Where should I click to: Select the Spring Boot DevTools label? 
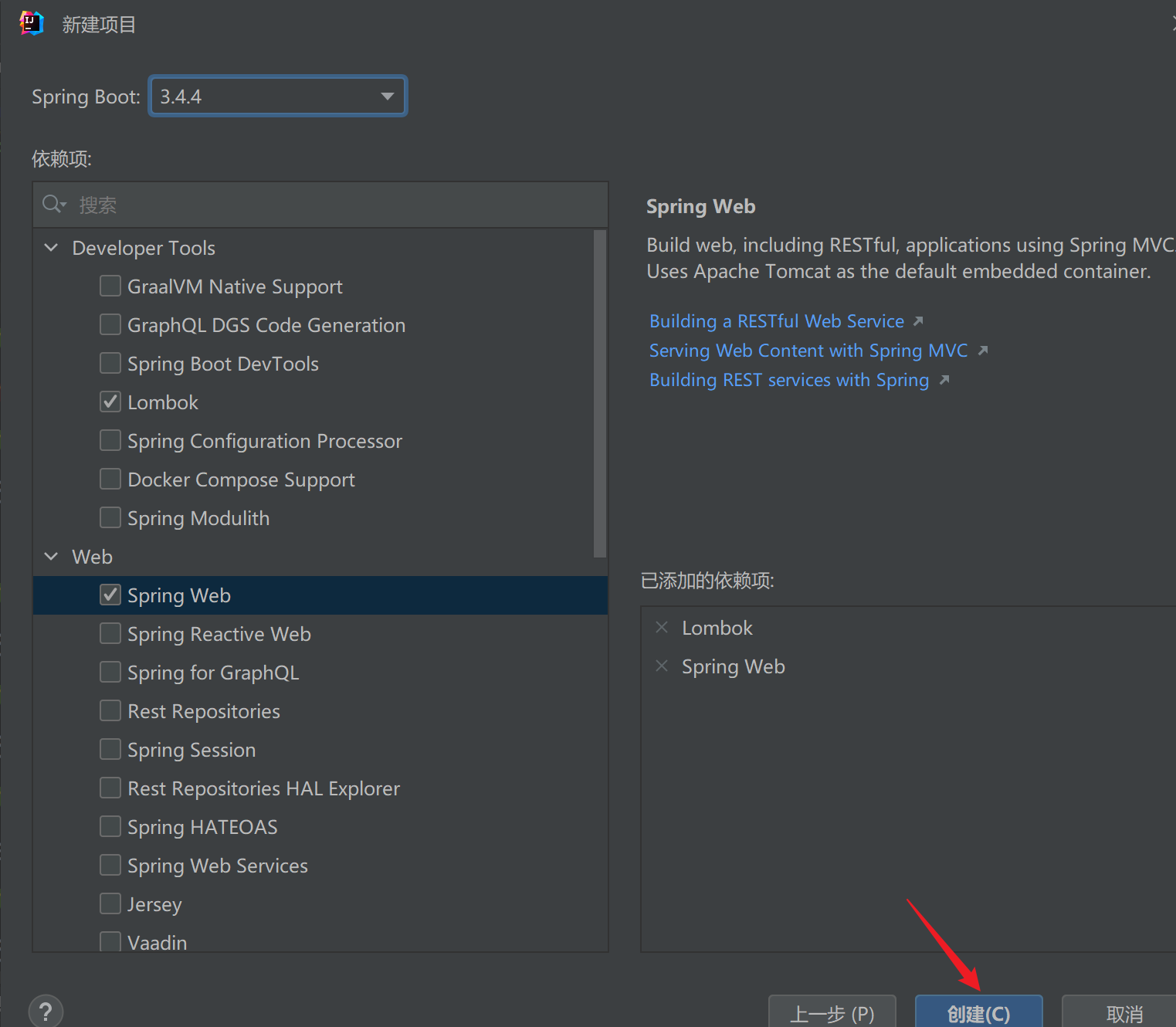point(223,364)
